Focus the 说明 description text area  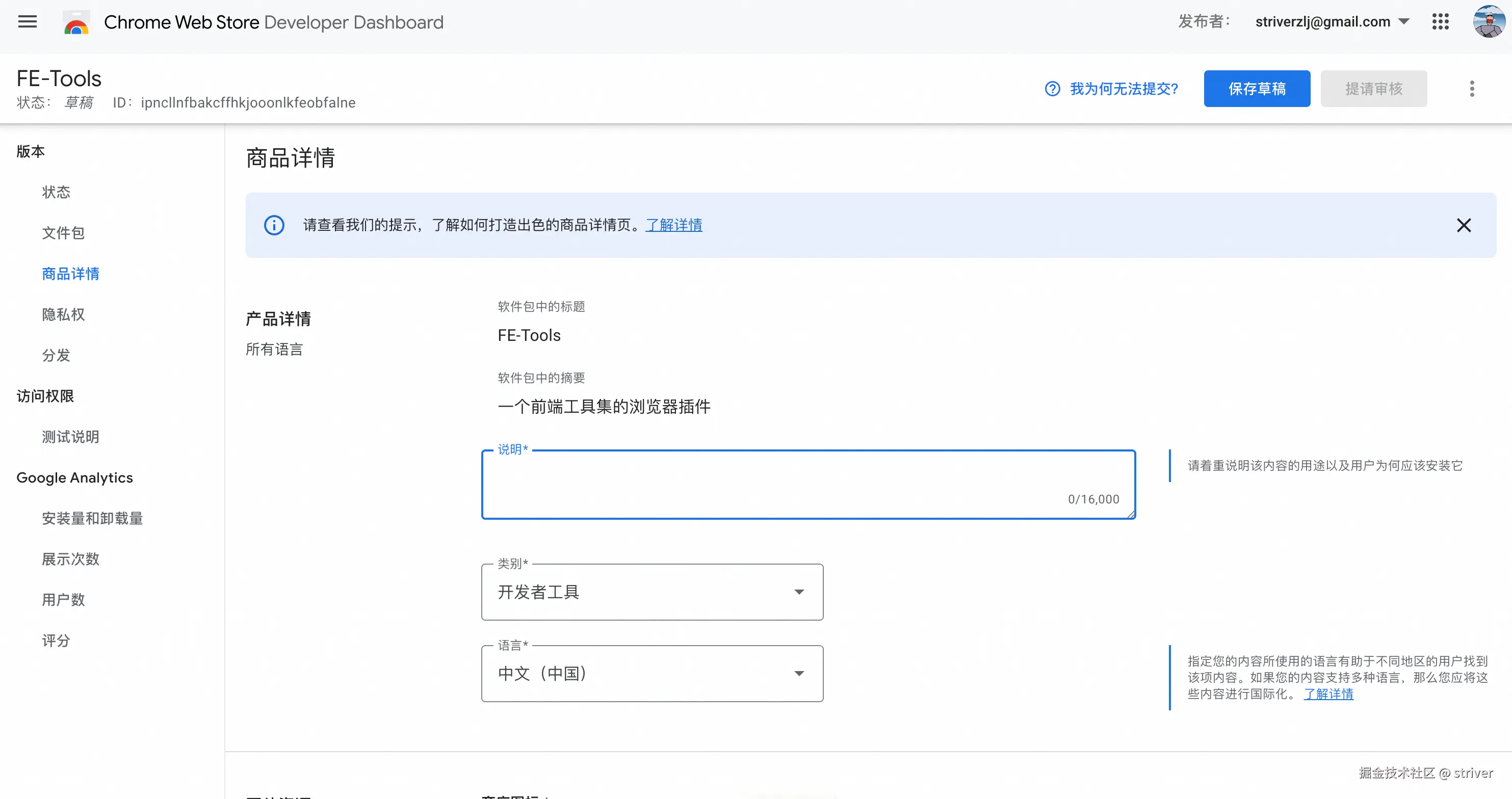pos(808,485)
